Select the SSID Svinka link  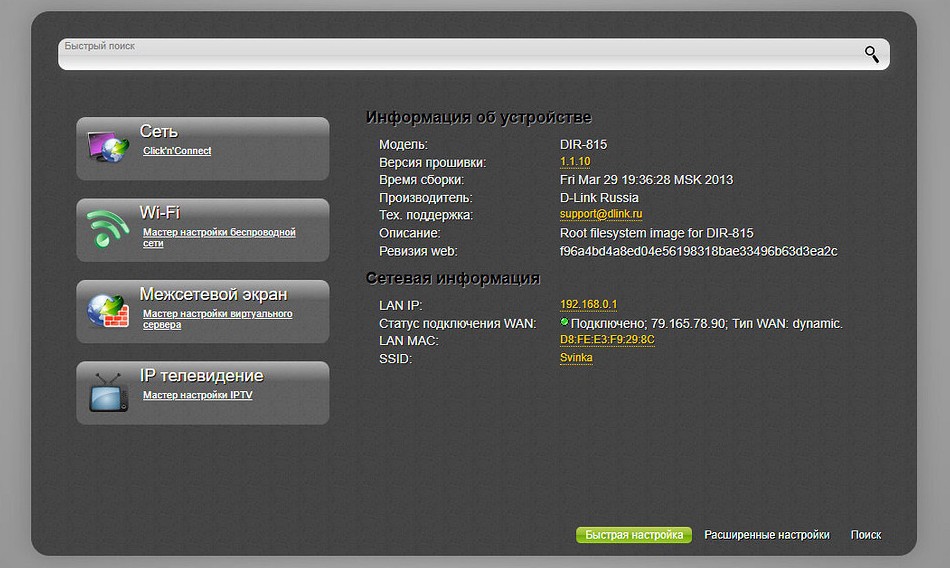(576, 358)
